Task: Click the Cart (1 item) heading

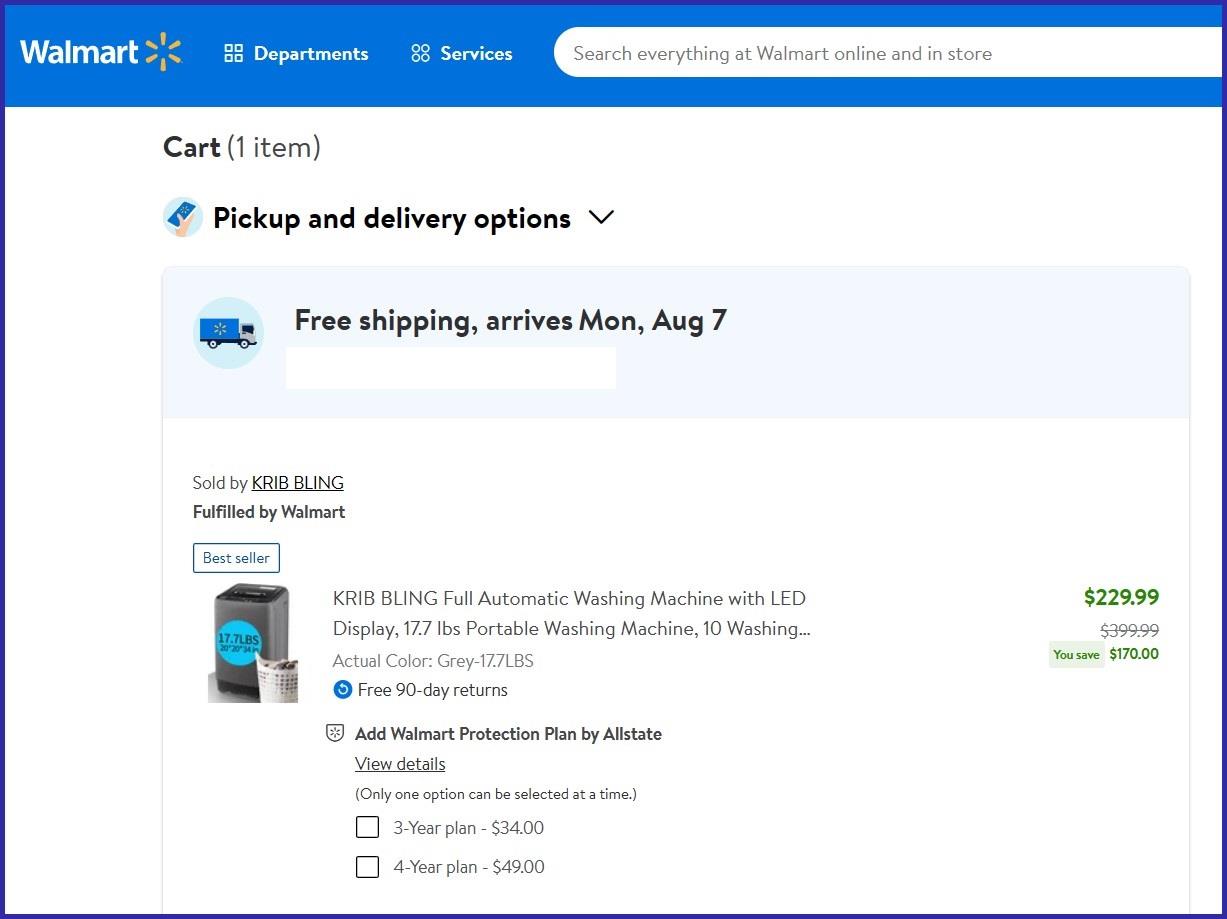Action: pyautogui.click(x=242, y=147)
